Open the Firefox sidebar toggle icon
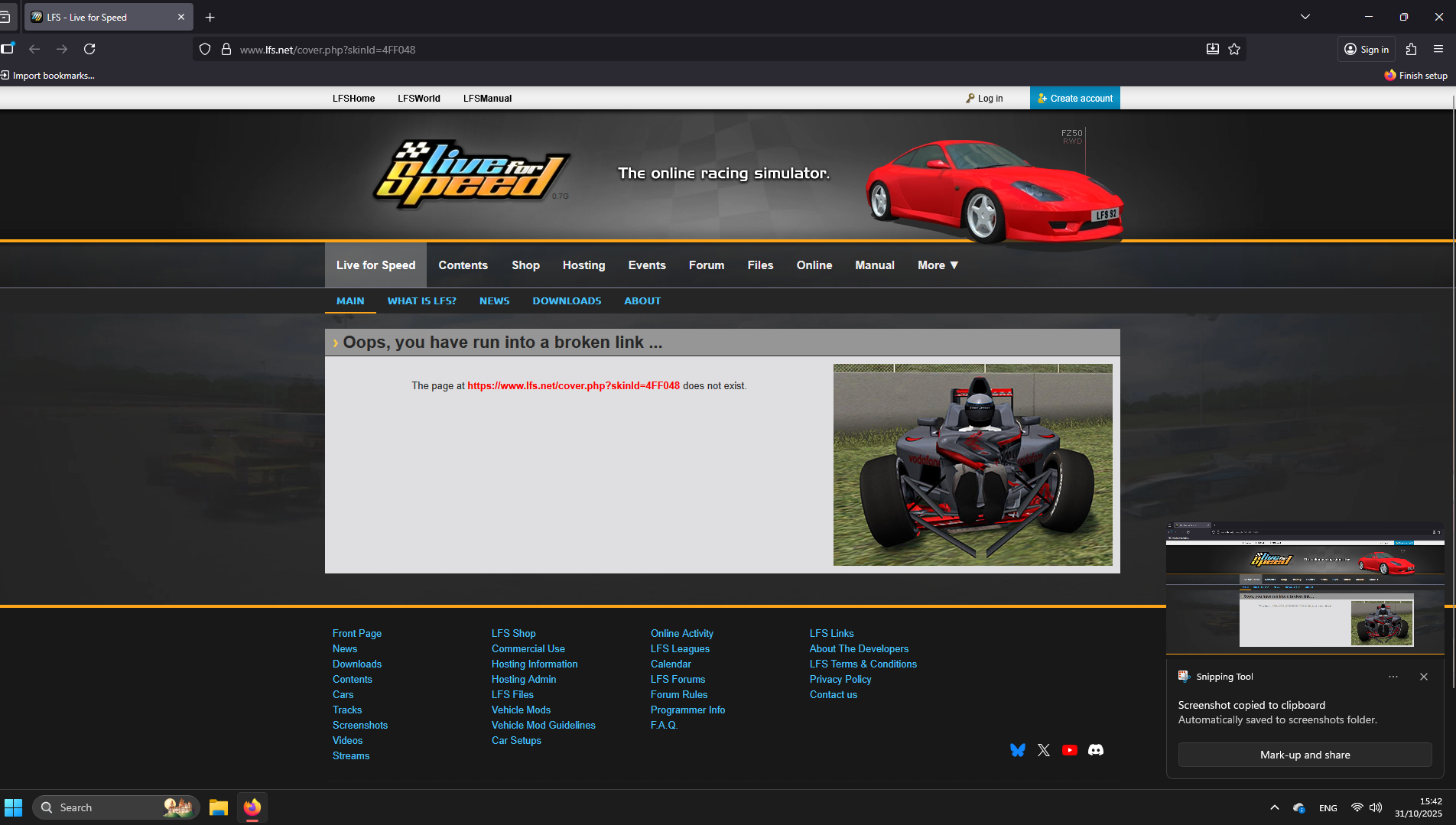The height and width of the screenshot is (825, 1456). tap(7, 49)
